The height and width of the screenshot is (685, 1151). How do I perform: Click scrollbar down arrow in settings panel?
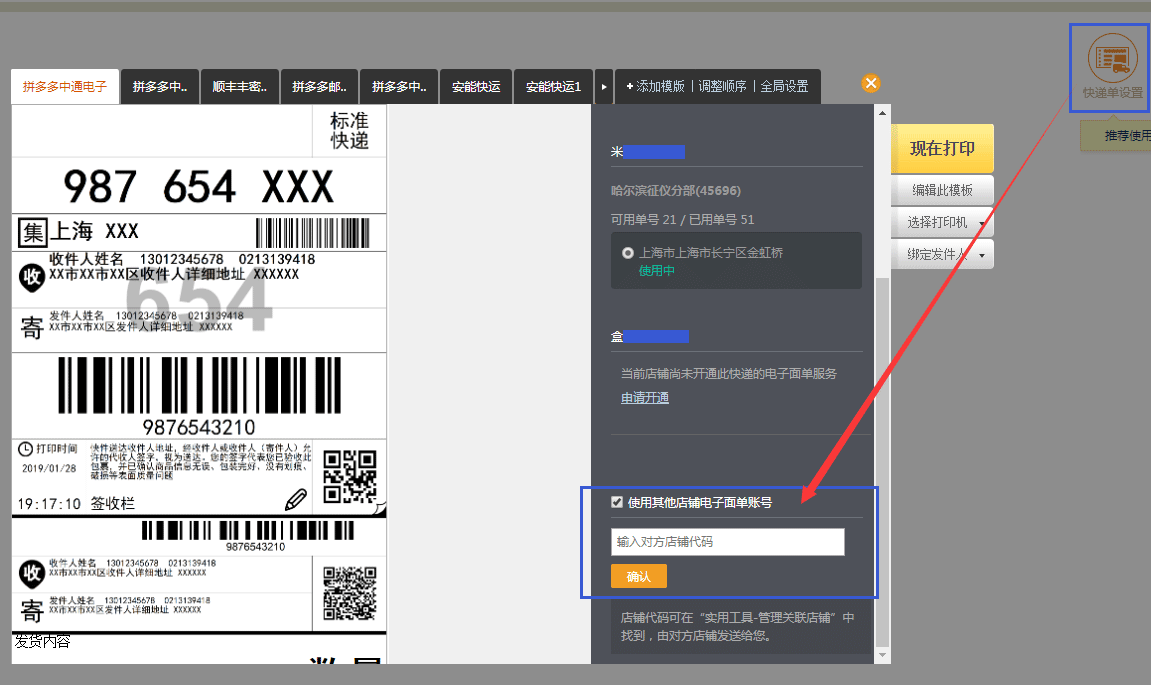click(x=882, y=655)
